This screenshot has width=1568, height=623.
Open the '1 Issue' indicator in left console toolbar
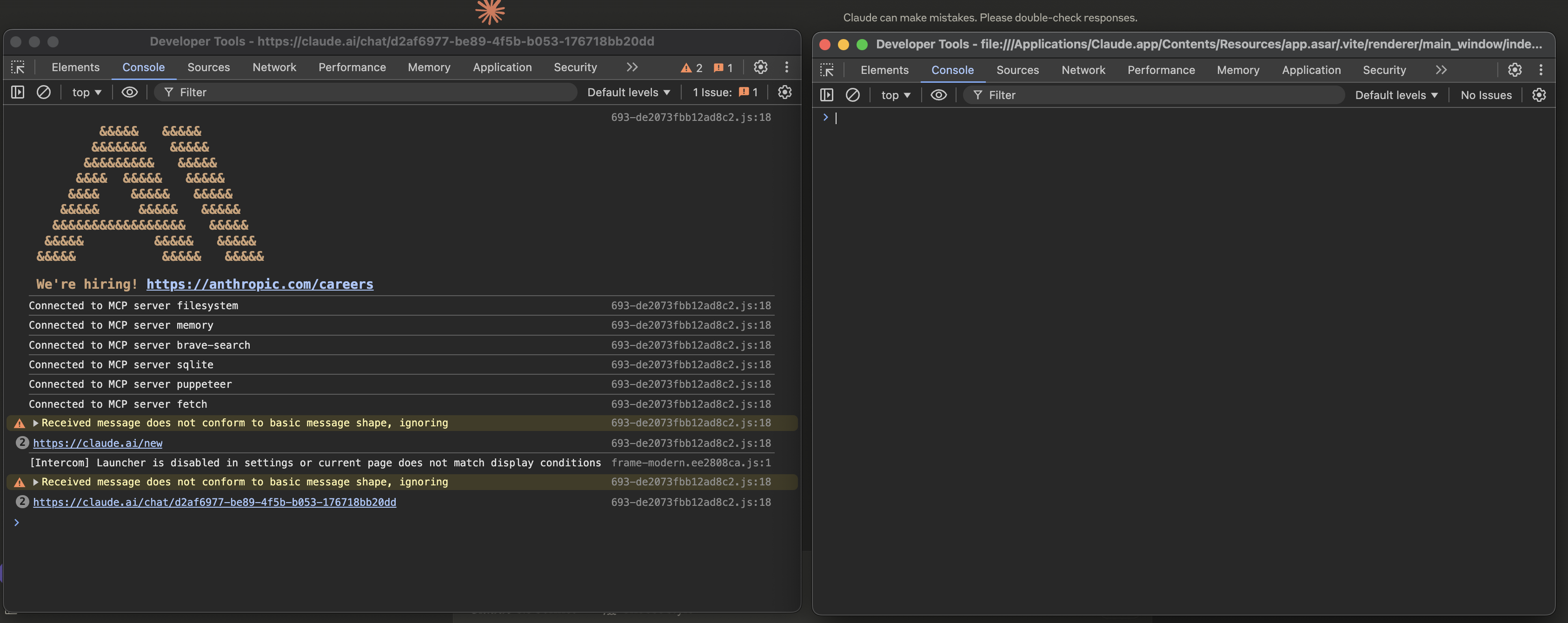coord(725,92)
